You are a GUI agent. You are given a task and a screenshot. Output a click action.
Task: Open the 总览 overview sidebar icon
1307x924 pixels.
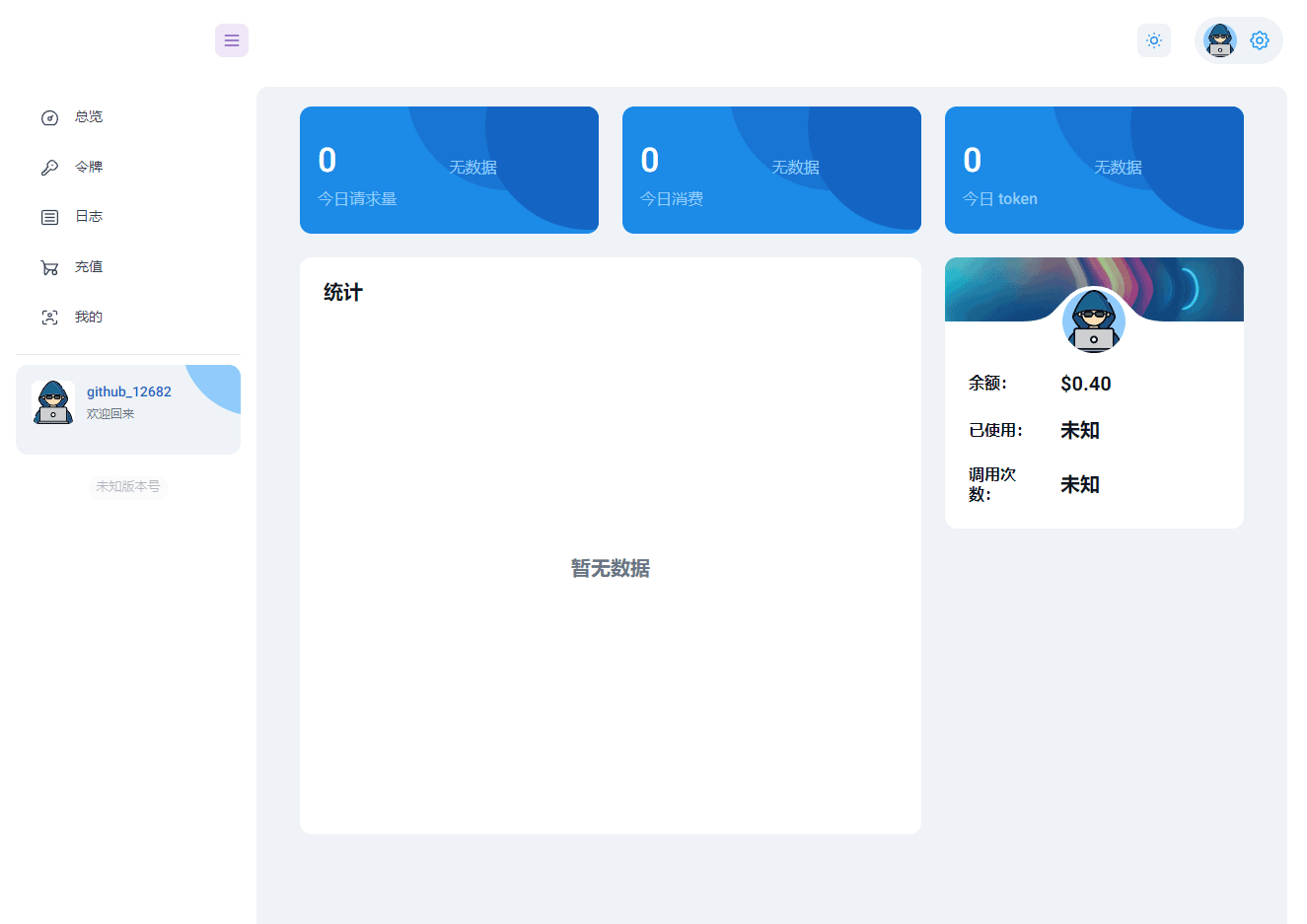[x=49, y=116]
